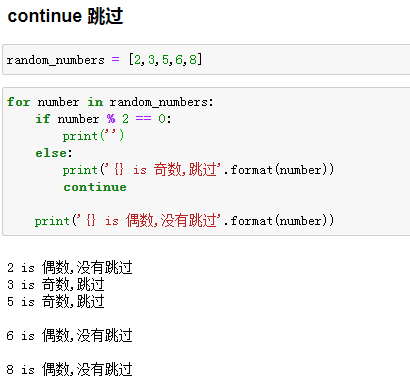The height and width of the screenshot is (376, 410).
Task: Click output line '2 is 偶数,没有跳过'
Action: (70, 267)
